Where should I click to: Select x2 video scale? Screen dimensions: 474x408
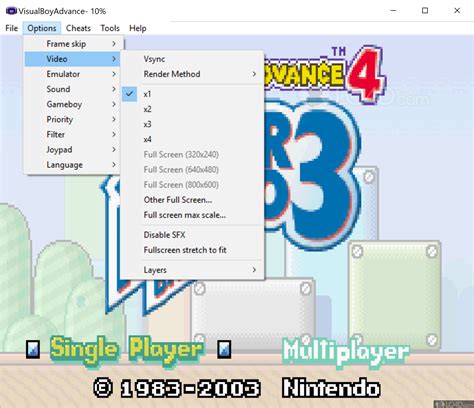192,109
